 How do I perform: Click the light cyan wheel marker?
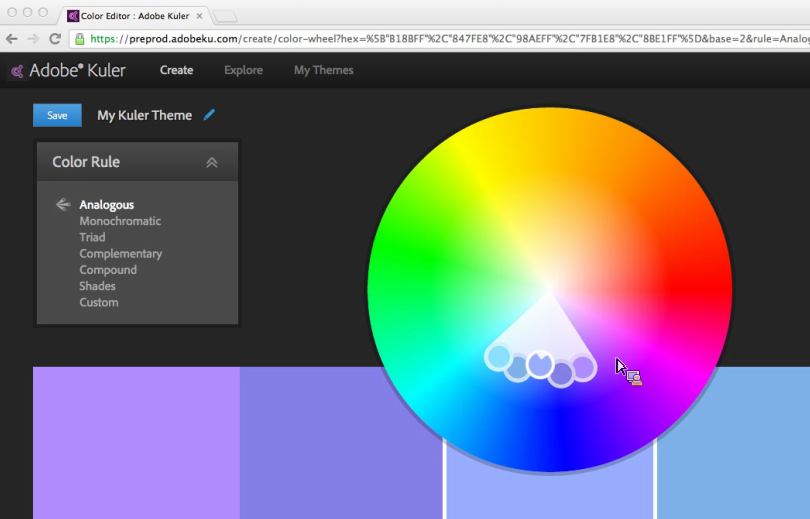tap(498, 356)
